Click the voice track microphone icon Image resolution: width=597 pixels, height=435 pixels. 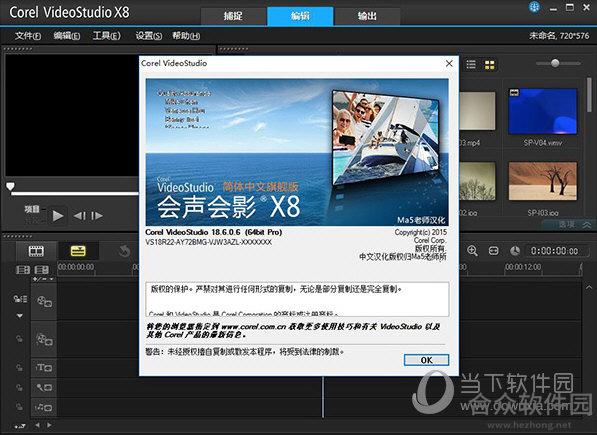[44, 387]
